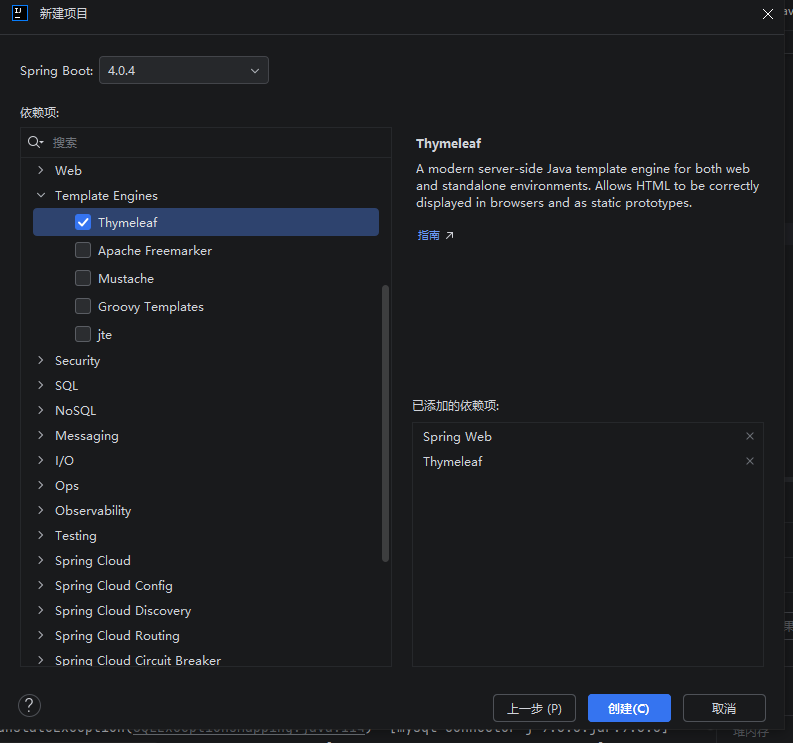Close the 新建项目 dialog
The height and width of the screenshot is (743, 793).
(767, 14)
